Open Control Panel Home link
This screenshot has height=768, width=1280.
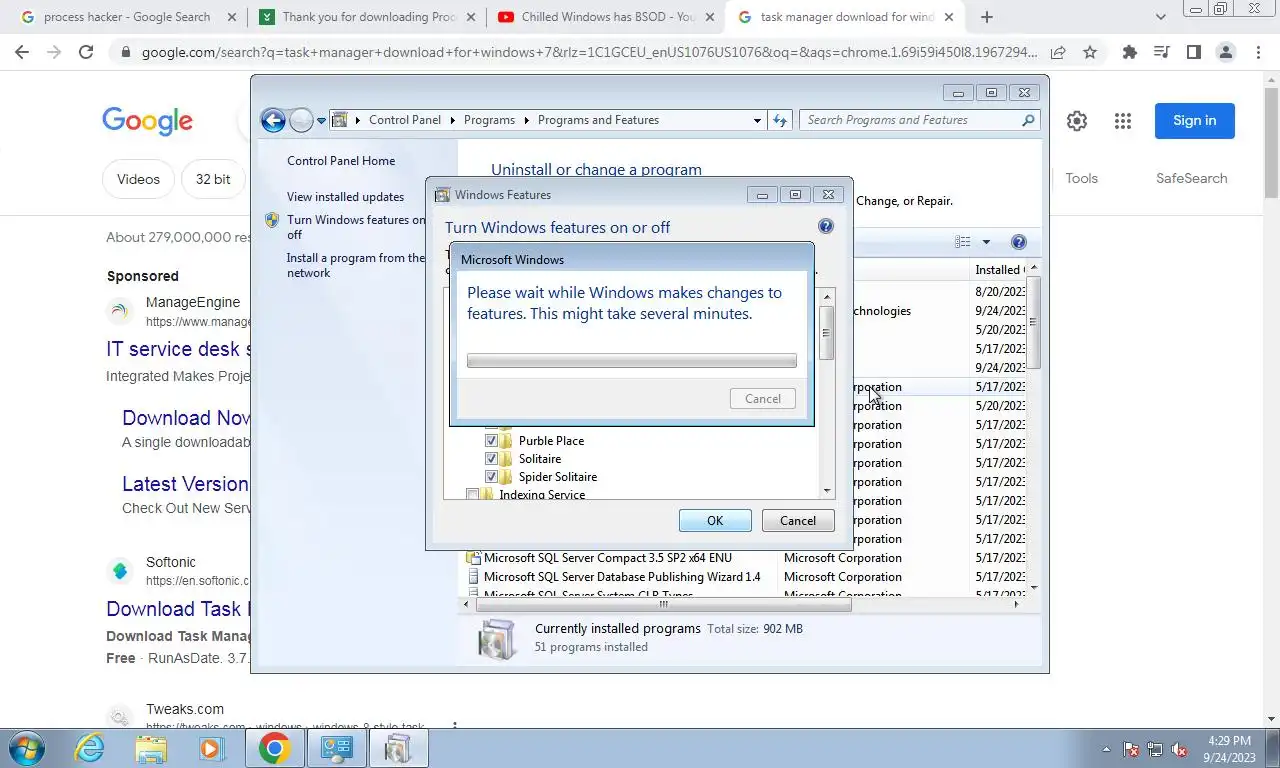[x=341, y=161]
